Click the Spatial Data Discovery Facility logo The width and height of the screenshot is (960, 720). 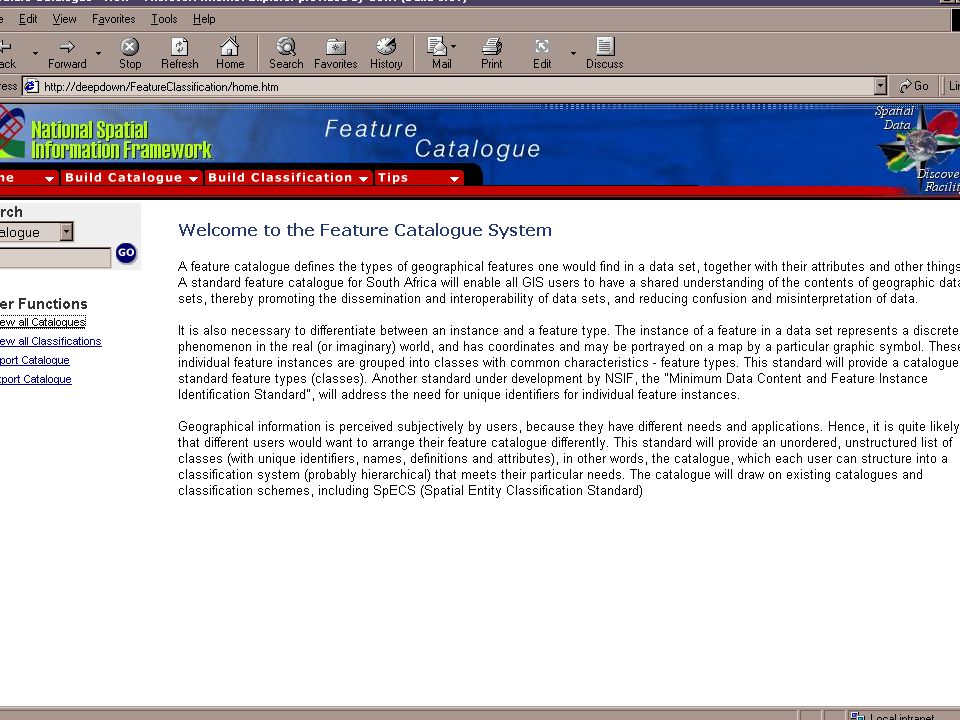click(x=918, y=149)
